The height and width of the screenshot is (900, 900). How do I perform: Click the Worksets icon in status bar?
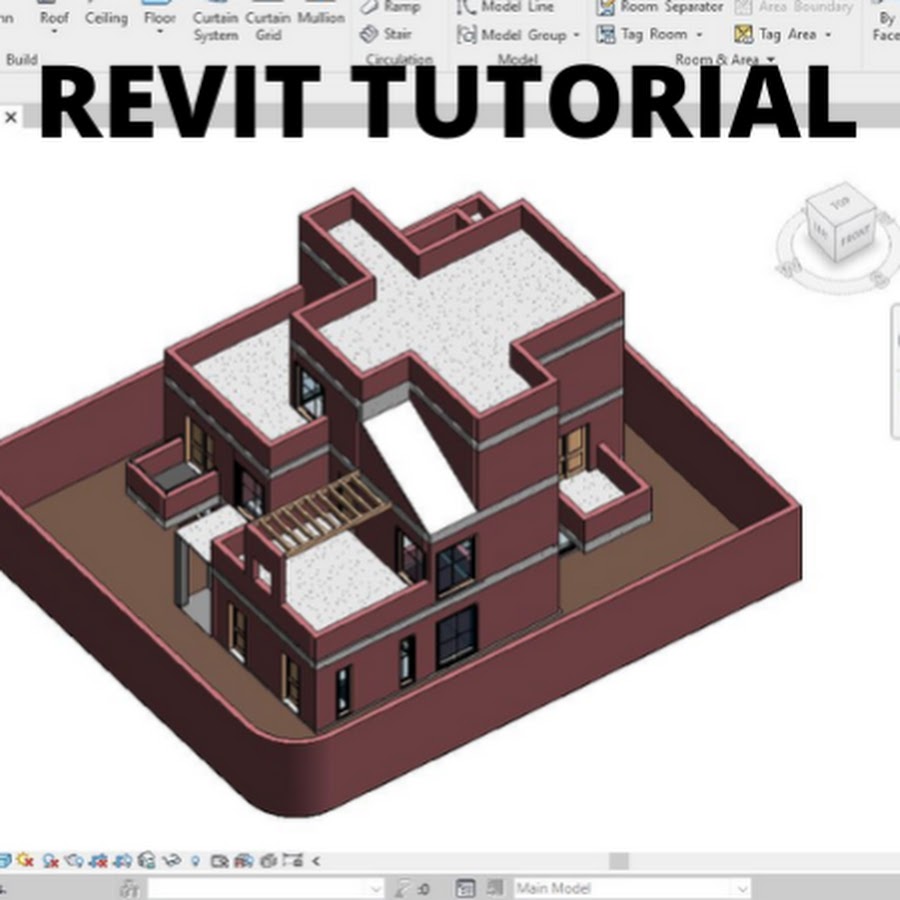pos(130,889)
